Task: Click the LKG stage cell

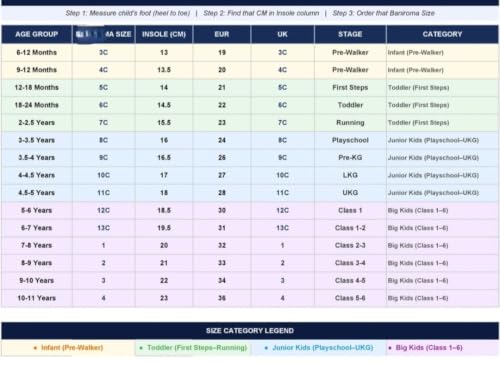Action: click(x=350, y=175)
